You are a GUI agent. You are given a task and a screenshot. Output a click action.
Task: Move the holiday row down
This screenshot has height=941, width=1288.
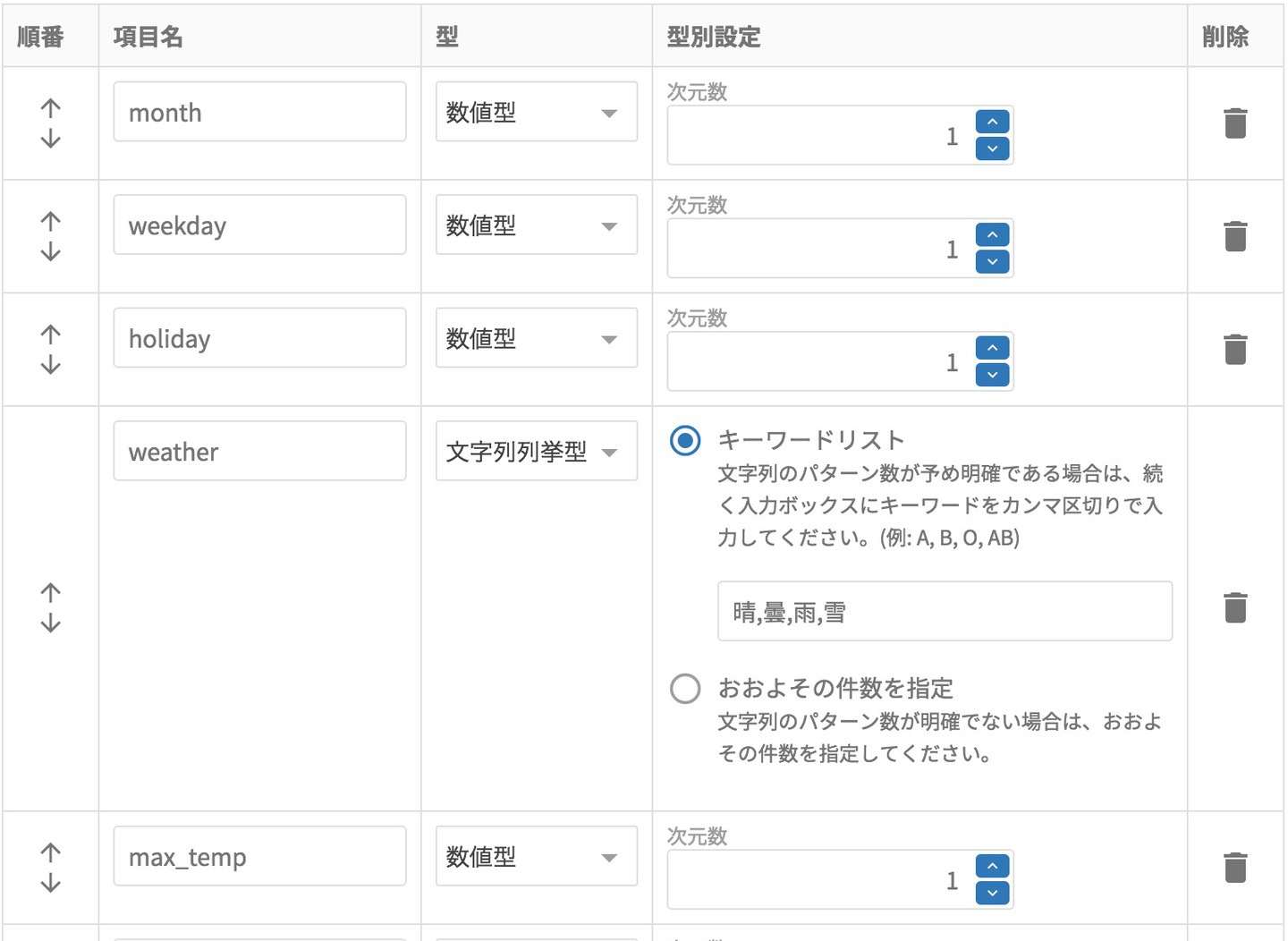pos(51,365)
